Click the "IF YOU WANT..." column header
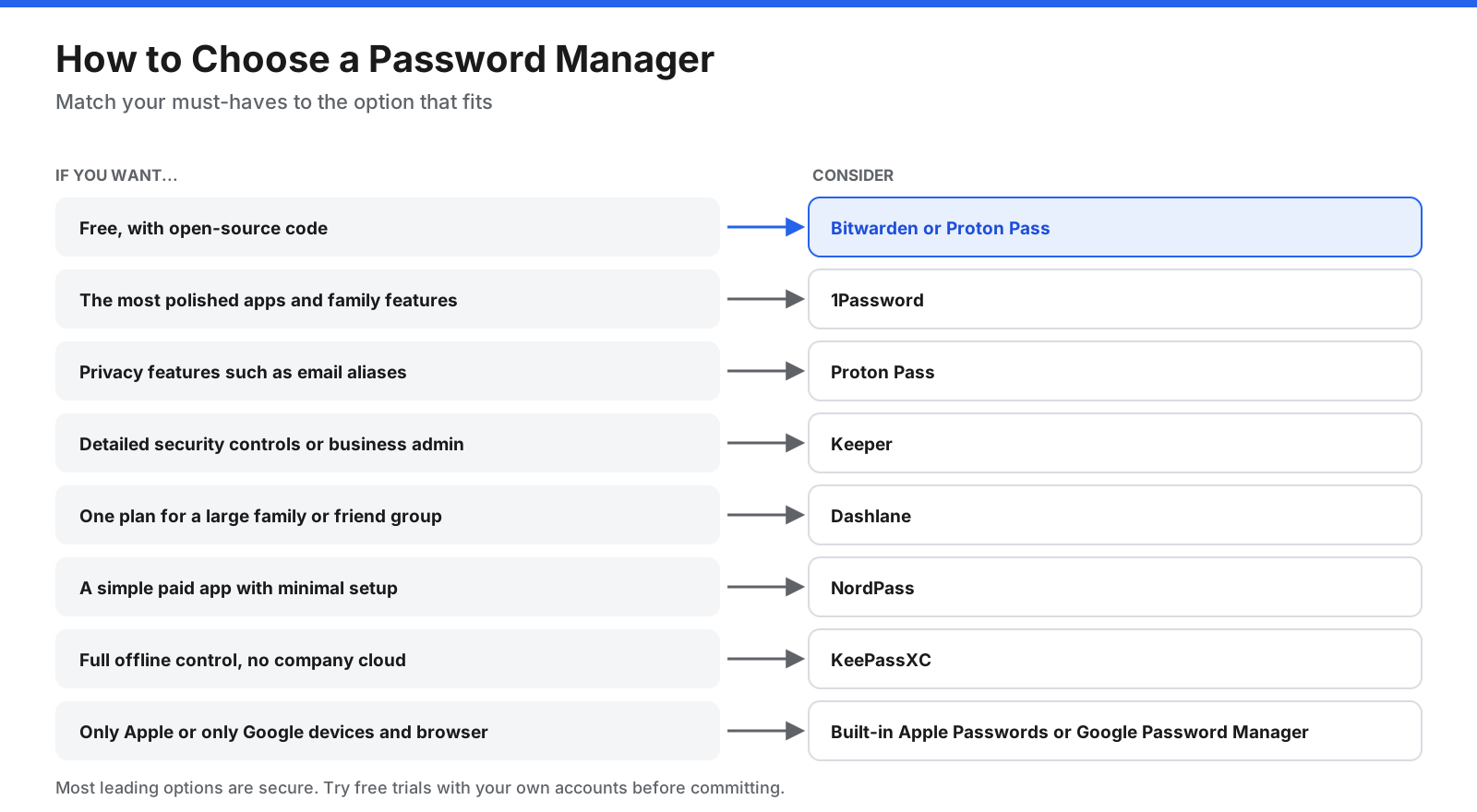Image resolution: width=1477 pixels, height=812 pixels. click(x=116, y=175)
